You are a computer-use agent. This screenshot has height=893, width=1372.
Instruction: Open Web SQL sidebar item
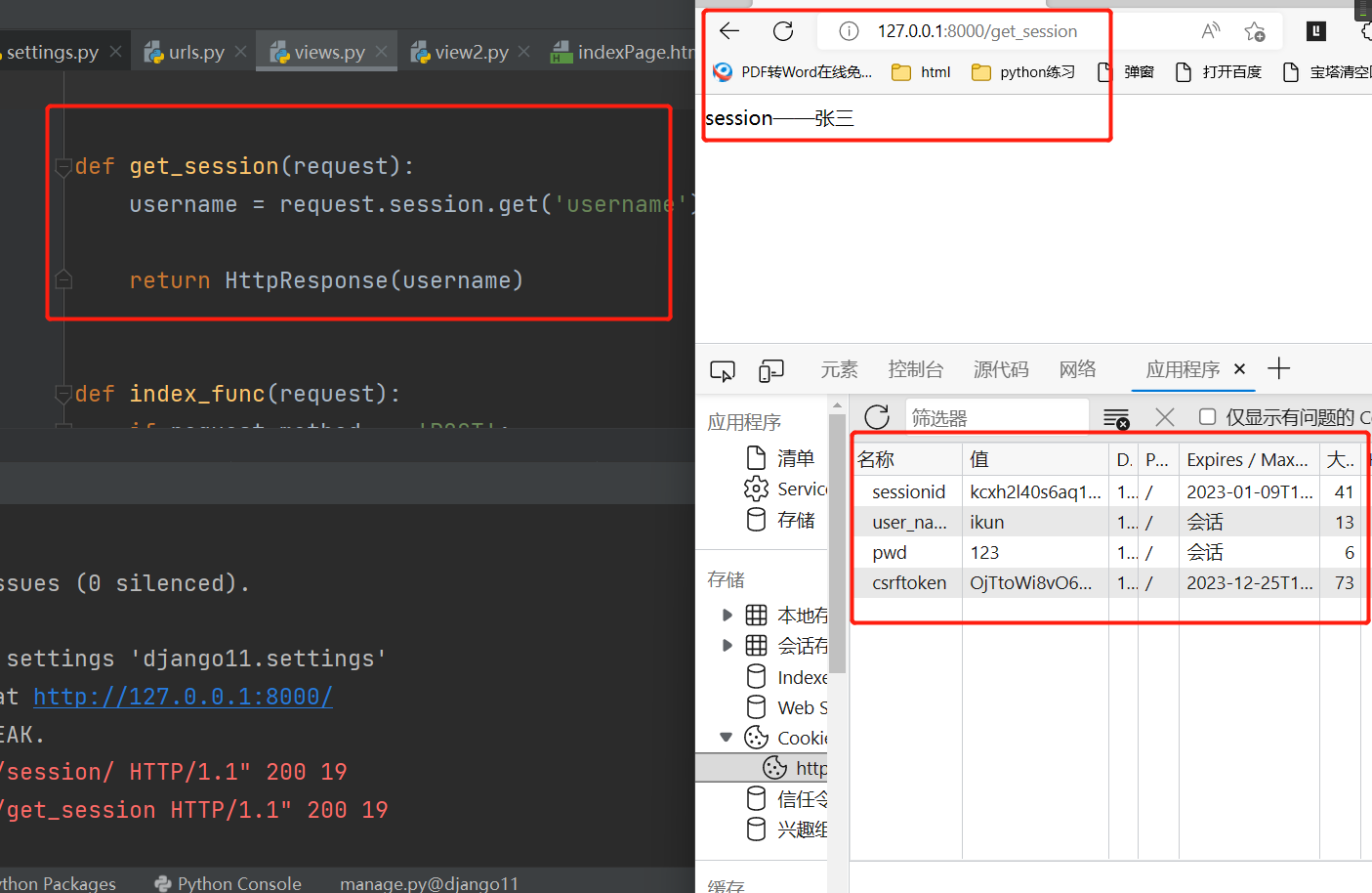[x=786, y=707]
